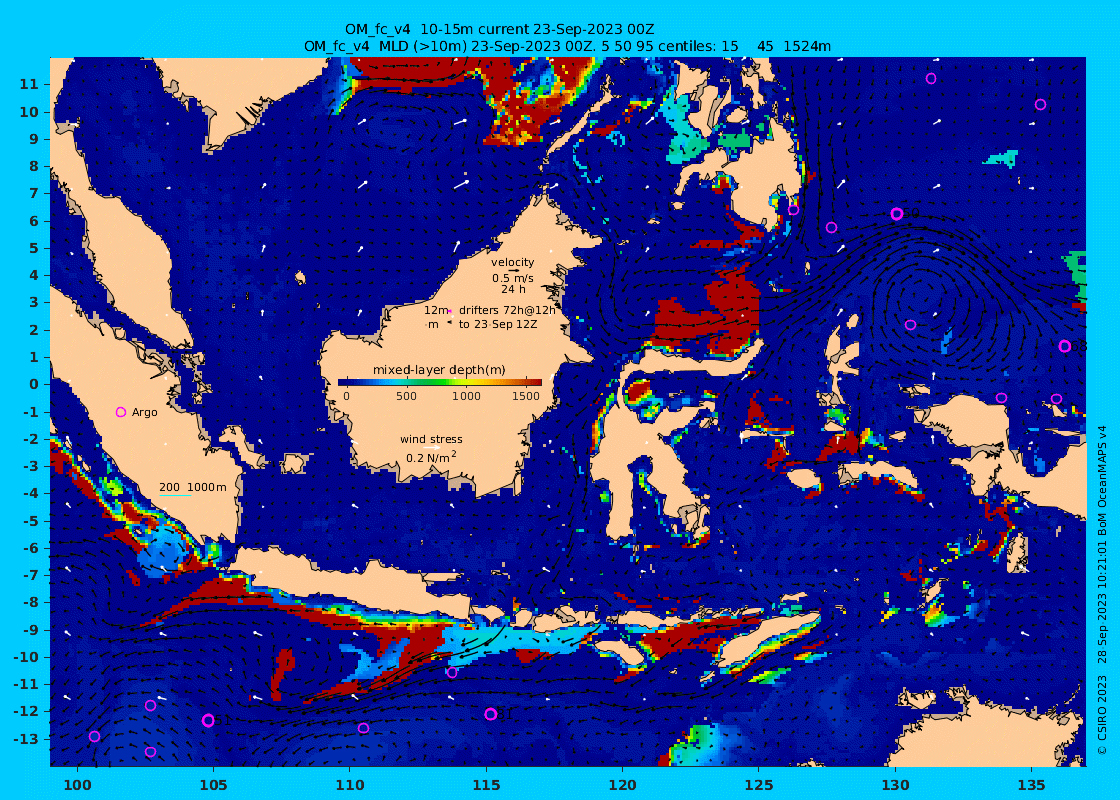Click the velocity scale arrow in legend

coord(512,271)
